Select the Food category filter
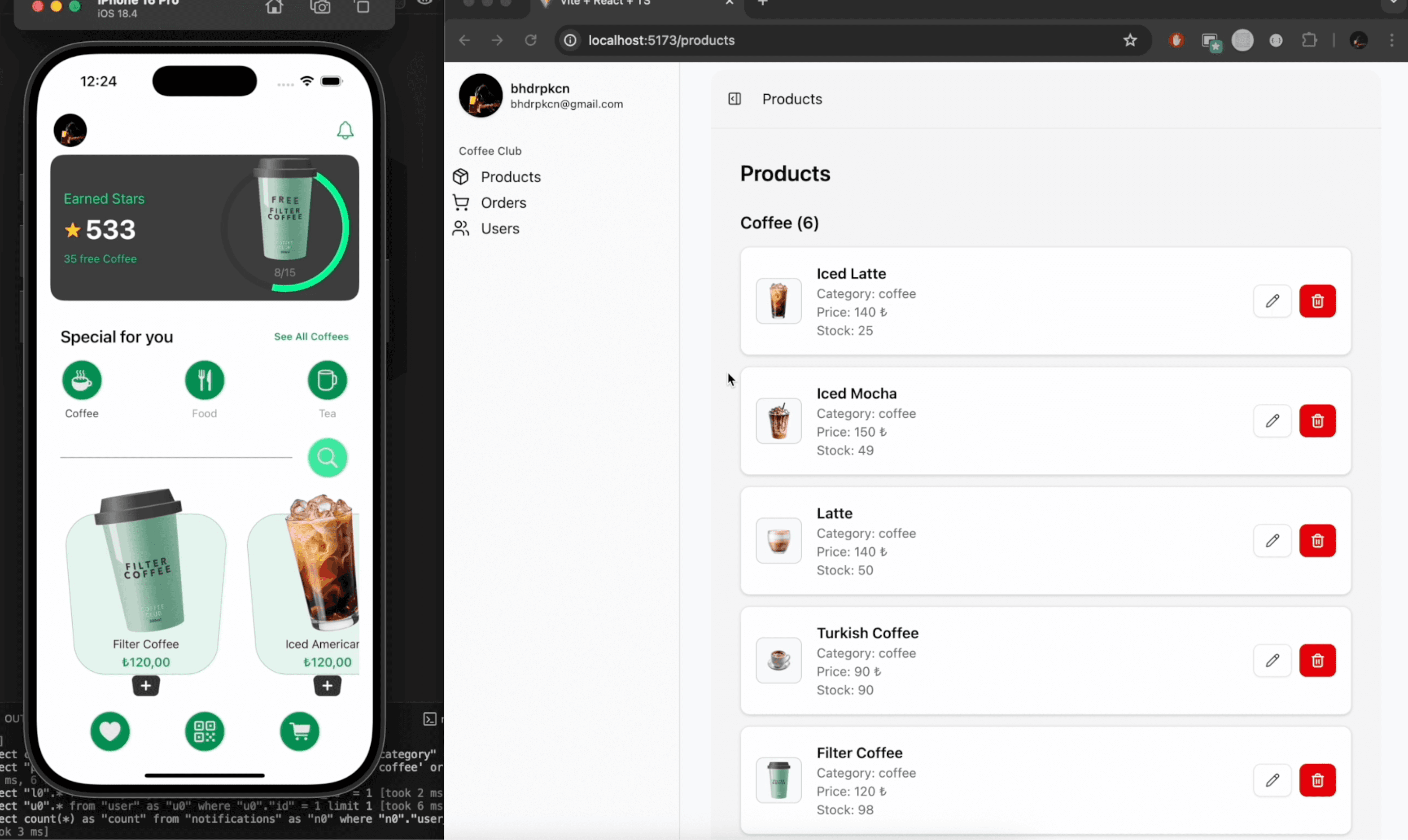This screenshot has width=1408, height=840. [x=204, y=381]
